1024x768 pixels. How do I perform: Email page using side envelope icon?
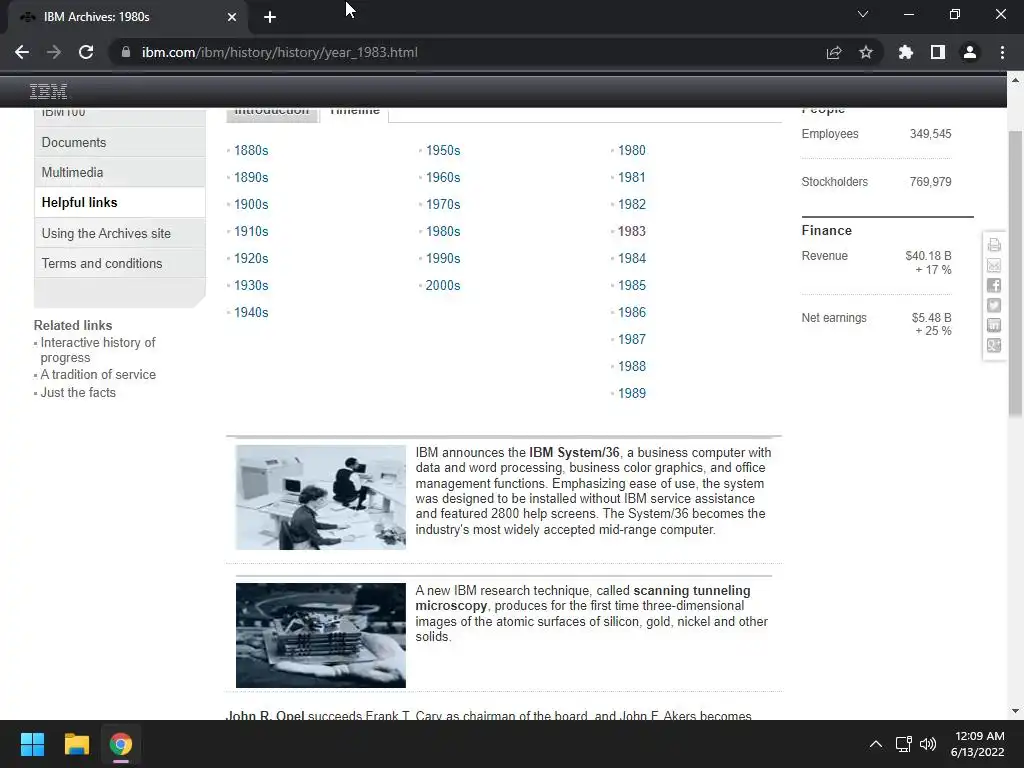[x=994, y=265]
